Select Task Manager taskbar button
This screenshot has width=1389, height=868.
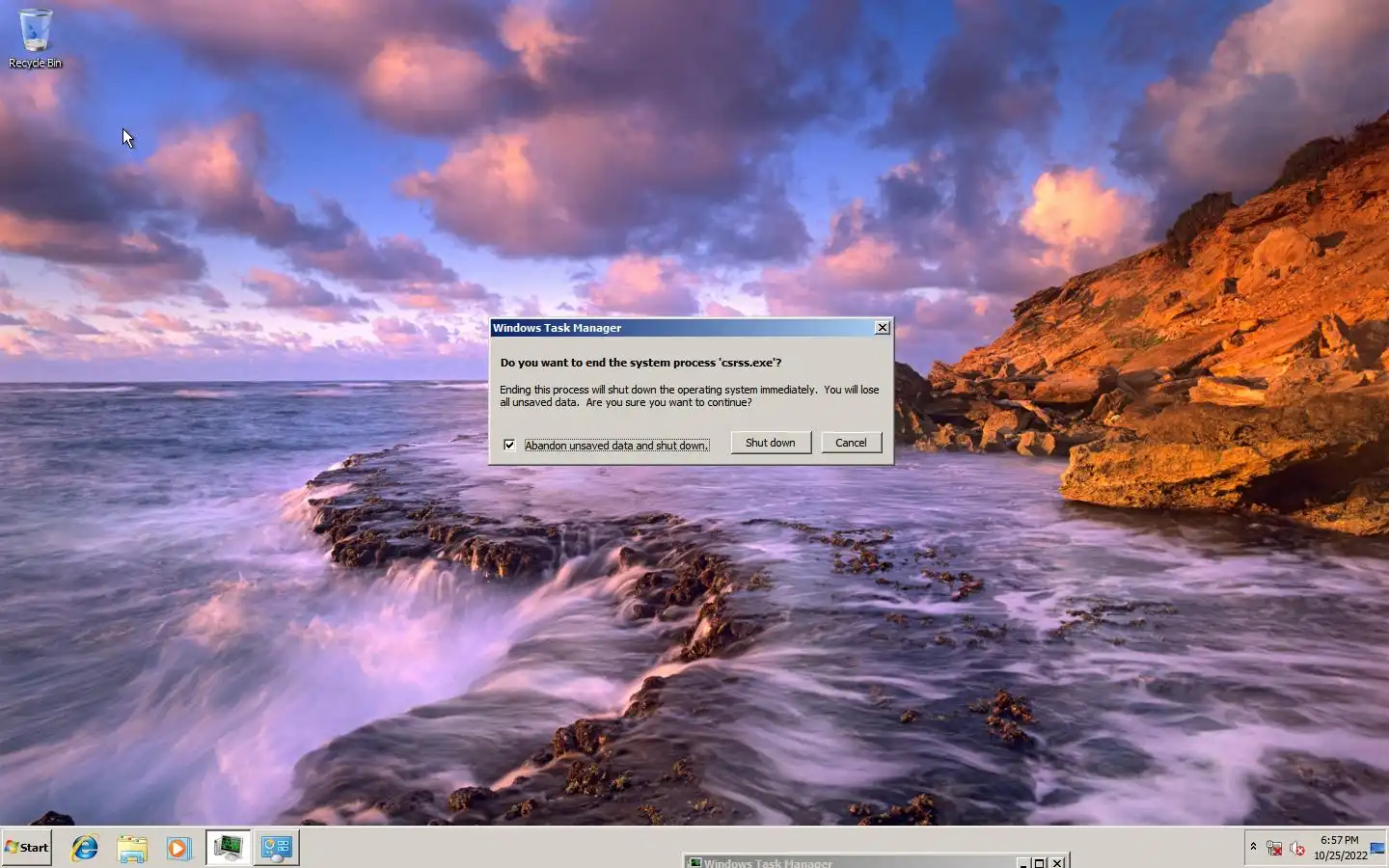click(228, 848)
